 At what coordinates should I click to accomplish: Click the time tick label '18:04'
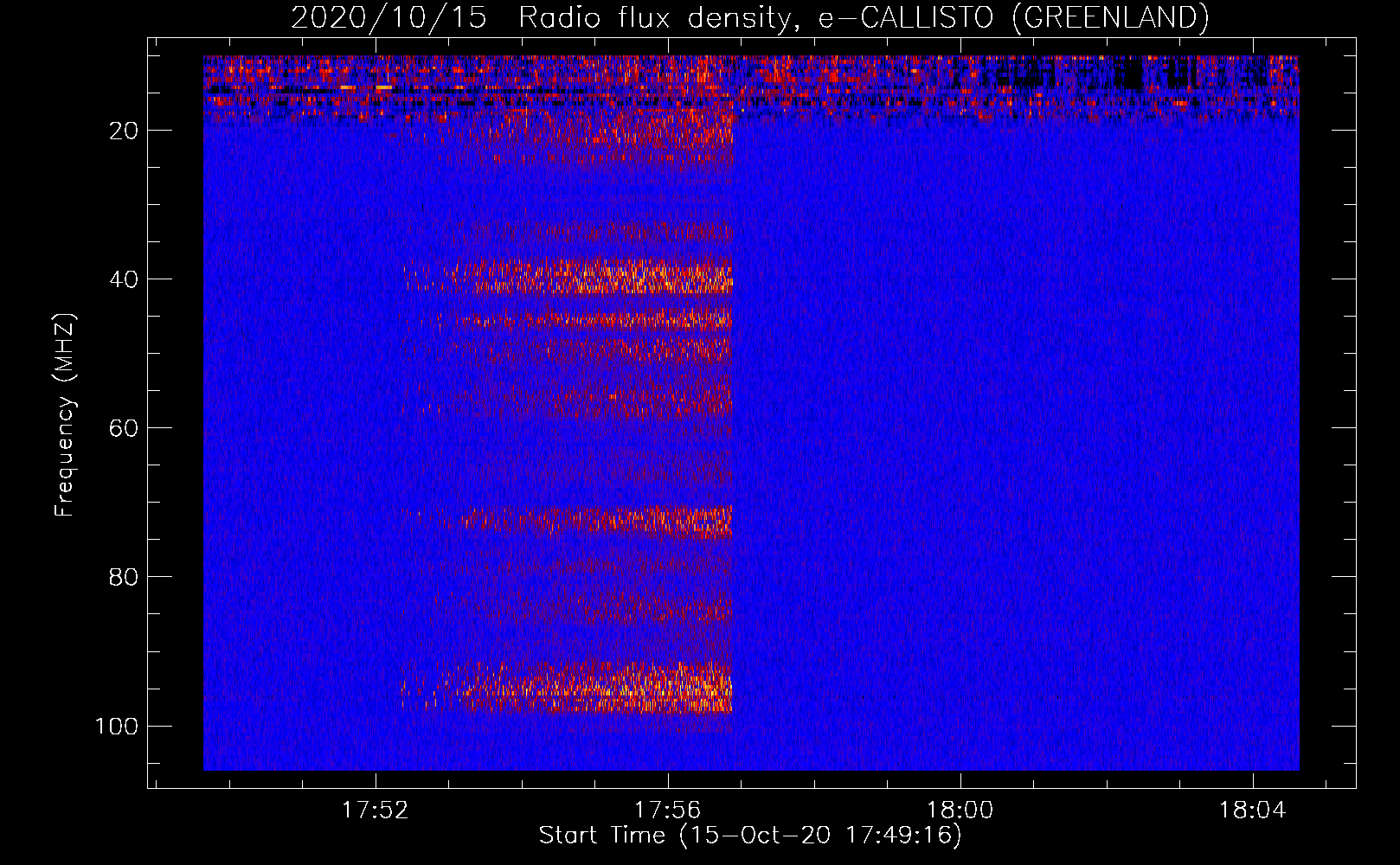click(x=1252, y=811)
